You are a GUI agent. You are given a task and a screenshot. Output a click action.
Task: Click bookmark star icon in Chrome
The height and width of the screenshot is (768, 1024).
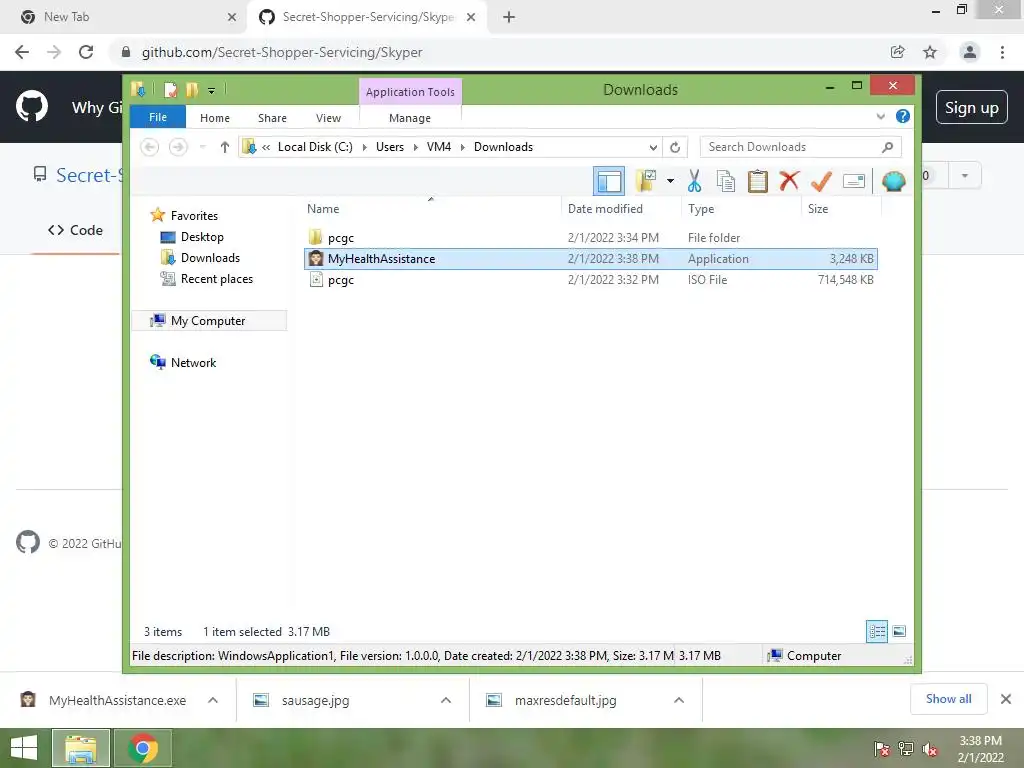(x=930, y=52)
